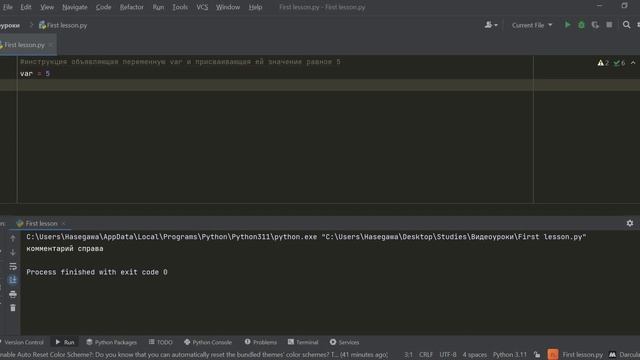Open the Tools menu
This screenshot has width=640, height=360.
pyautogui.click(x=180, y=7)
